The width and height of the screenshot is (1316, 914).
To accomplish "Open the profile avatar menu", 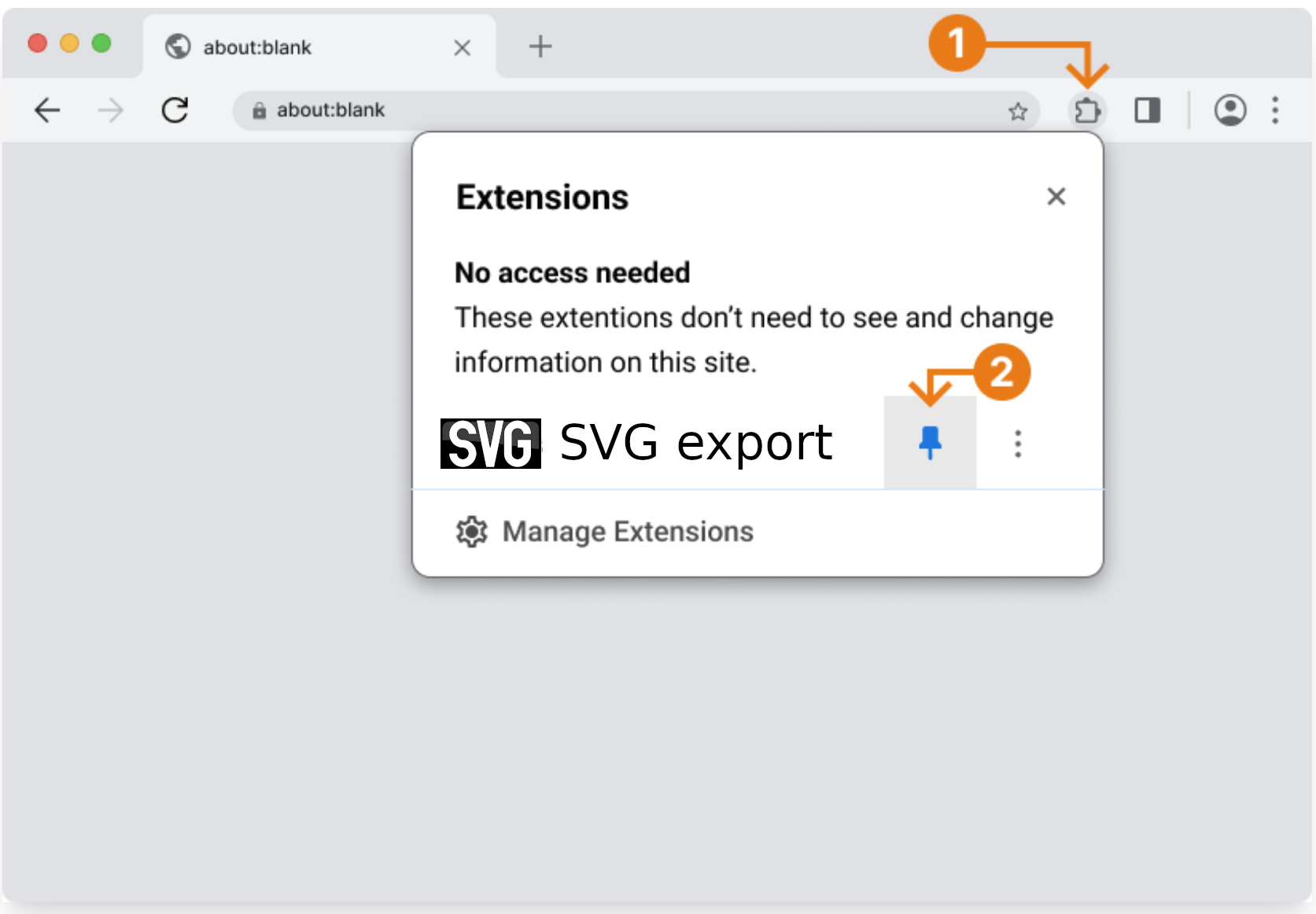I will [1229, 110].
